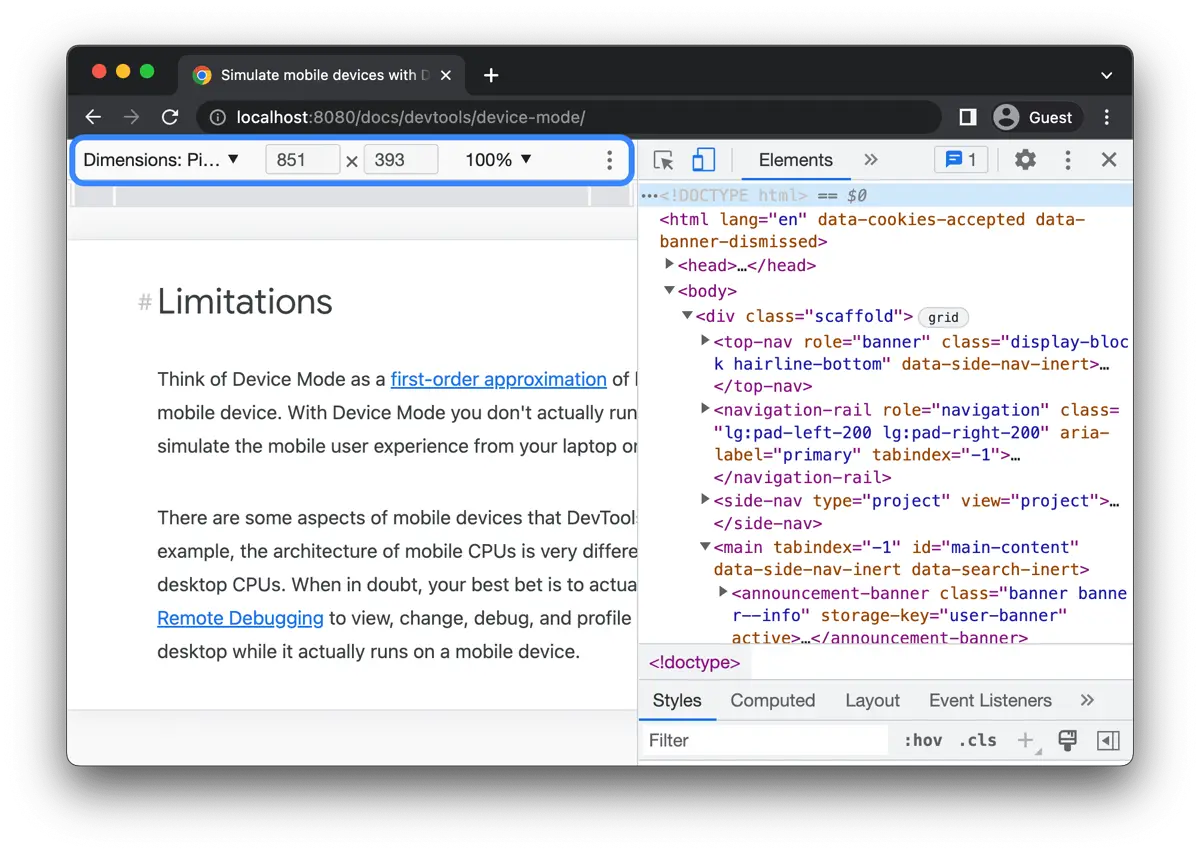Viewport: 1200px width, 854px height.
Task: Close the Simulate mobile devices tab
Action: point(446,75)
